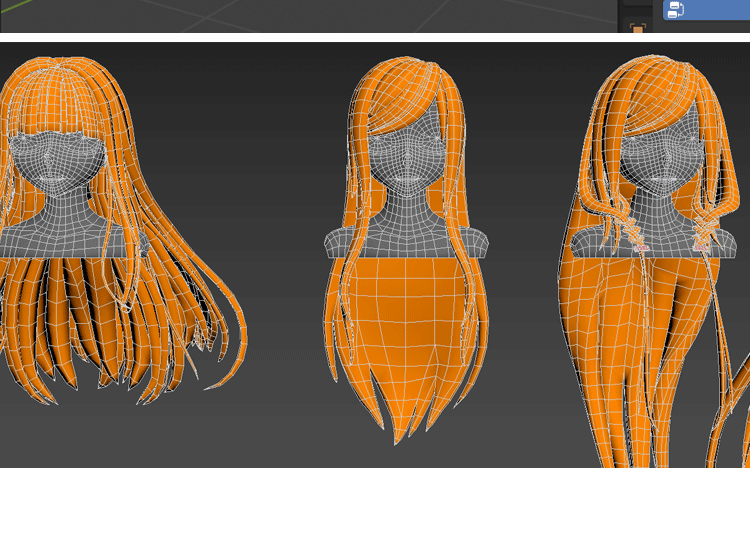Click the modifier icon in the blue row
This screenshot has height=537, width=750.
675,10
